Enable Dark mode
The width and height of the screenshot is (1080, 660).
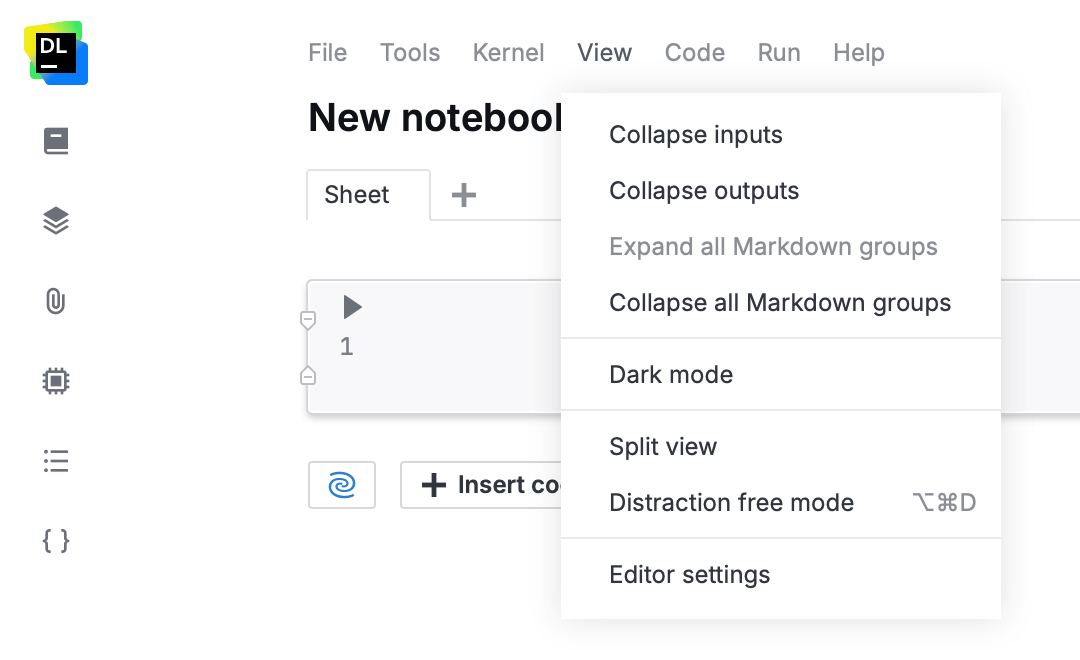coord(671,374)
